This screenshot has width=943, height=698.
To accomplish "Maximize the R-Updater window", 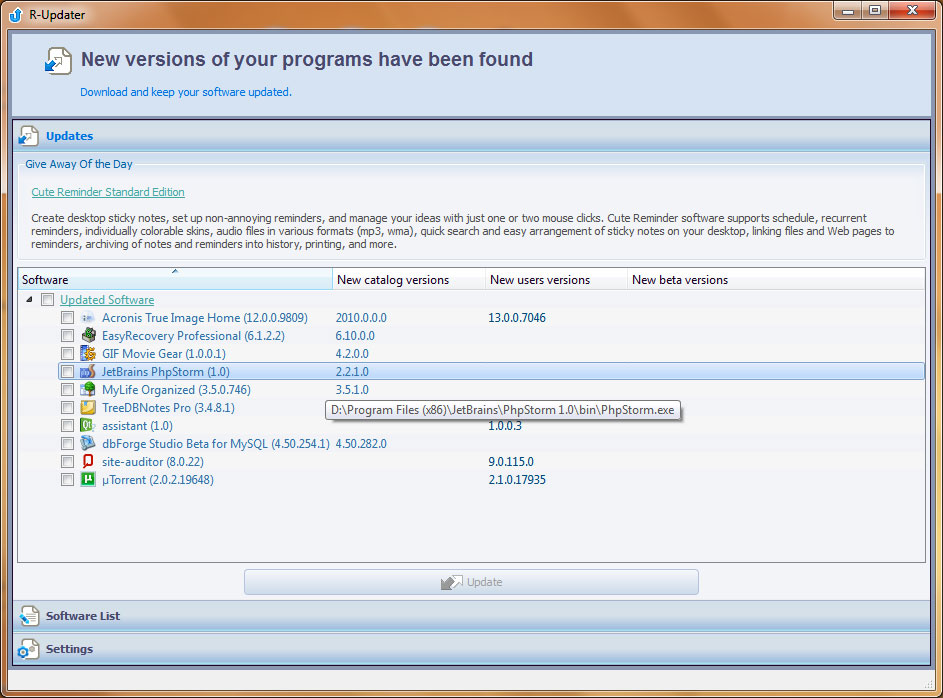I will pos(875,10).
